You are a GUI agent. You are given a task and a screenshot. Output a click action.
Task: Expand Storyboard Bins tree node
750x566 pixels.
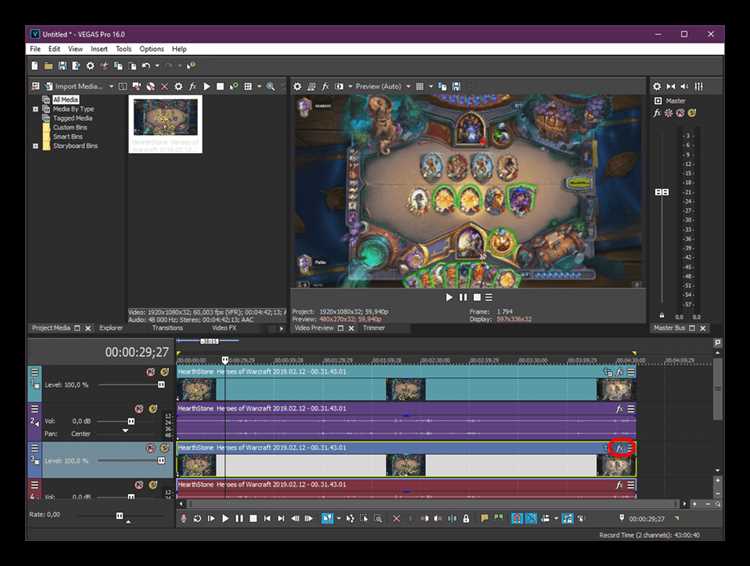35,146
